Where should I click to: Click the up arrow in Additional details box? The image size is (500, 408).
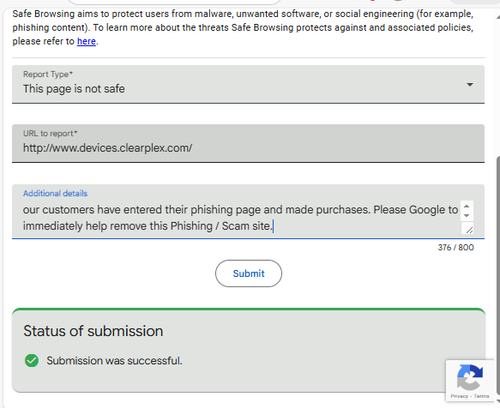pyautogui.click(x=466, y=206)
